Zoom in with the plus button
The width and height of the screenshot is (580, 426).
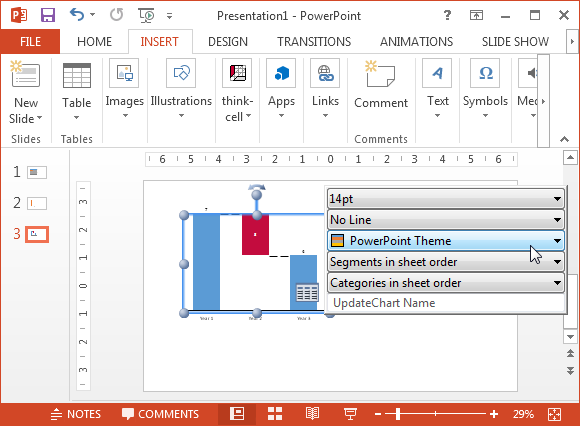494,414
